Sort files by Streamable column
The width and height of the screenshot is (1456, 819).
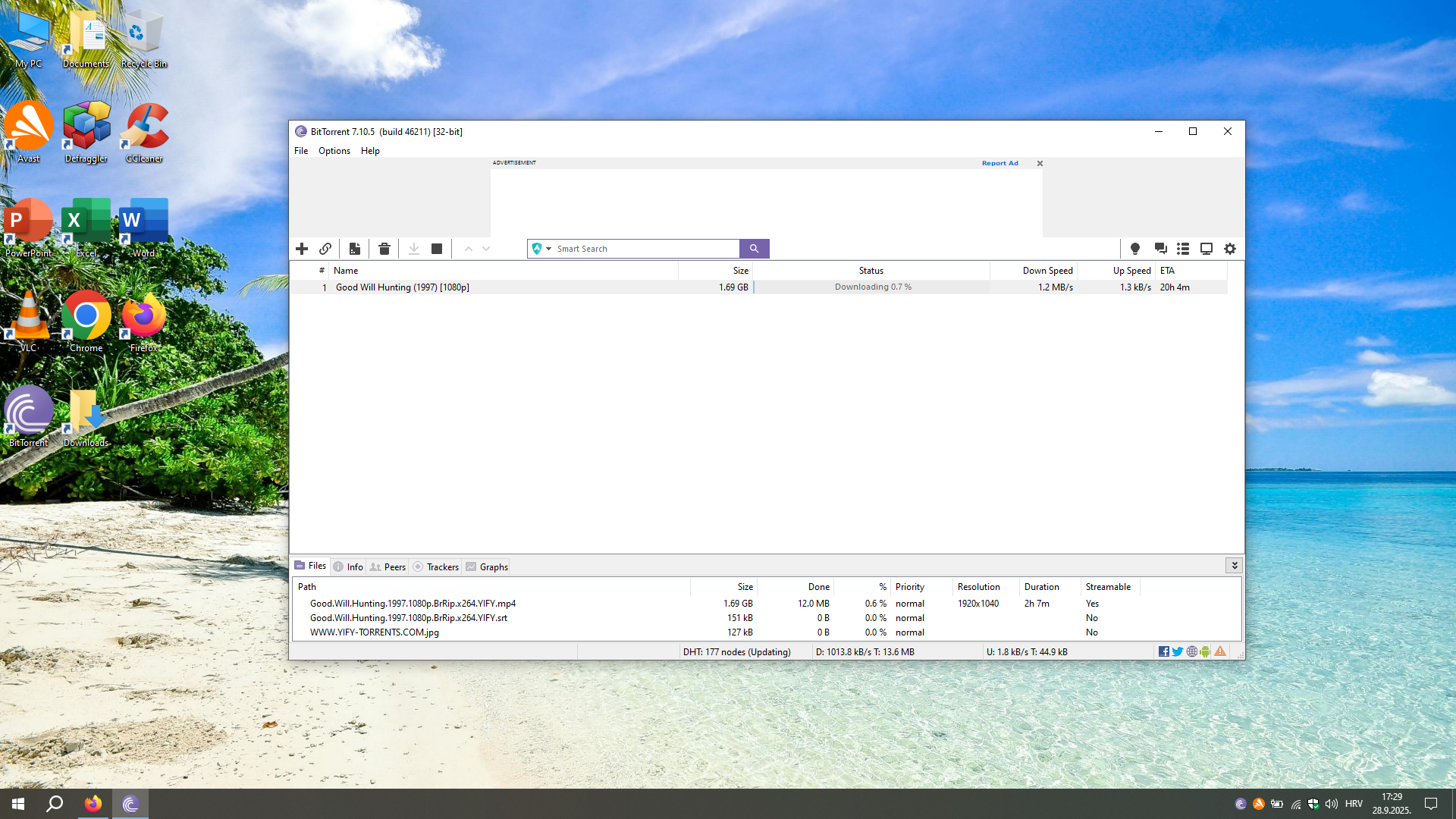click(x=1111, y=587)
